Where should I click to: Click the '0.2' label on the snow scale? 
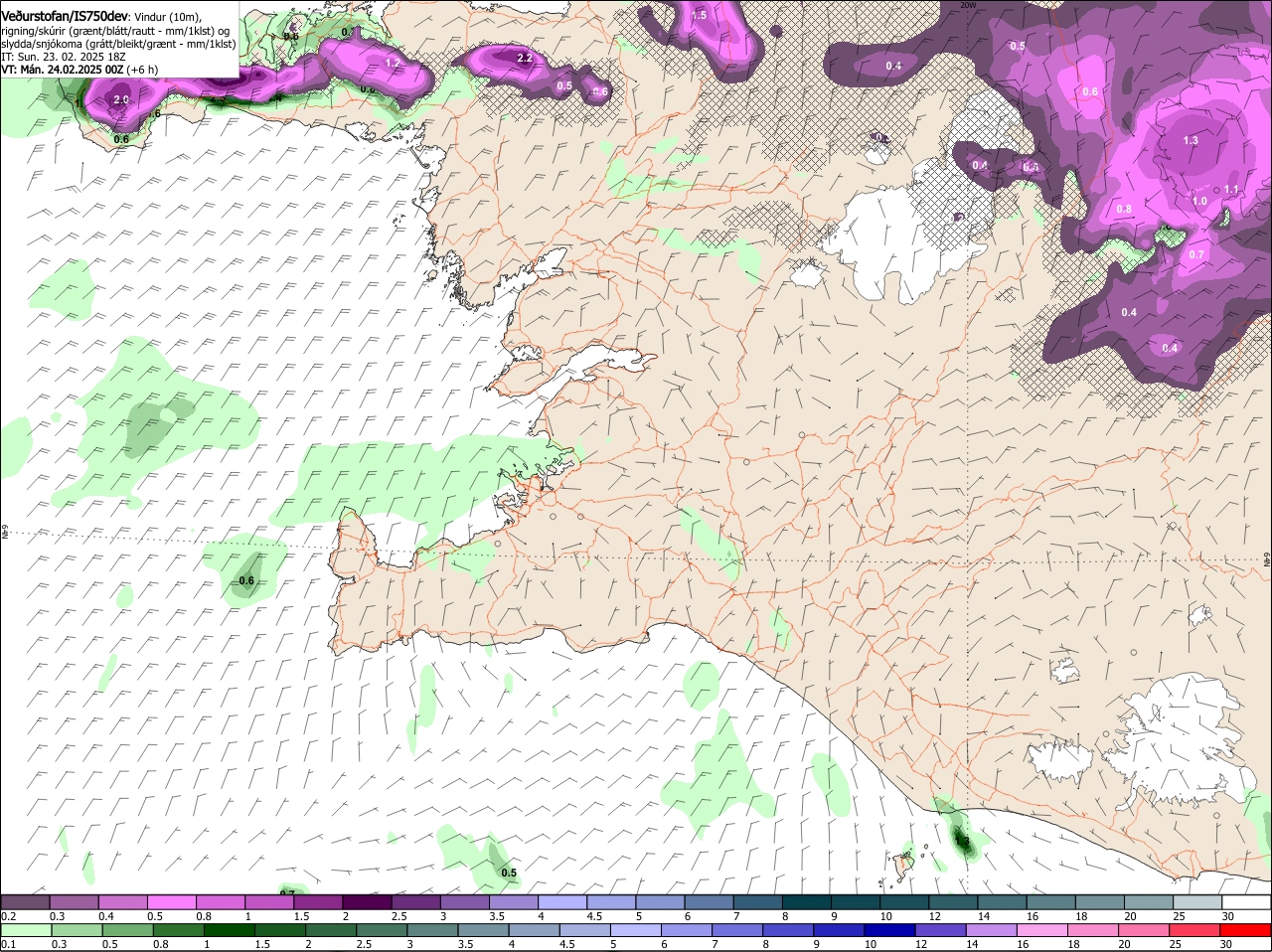[x=8, y=916]
